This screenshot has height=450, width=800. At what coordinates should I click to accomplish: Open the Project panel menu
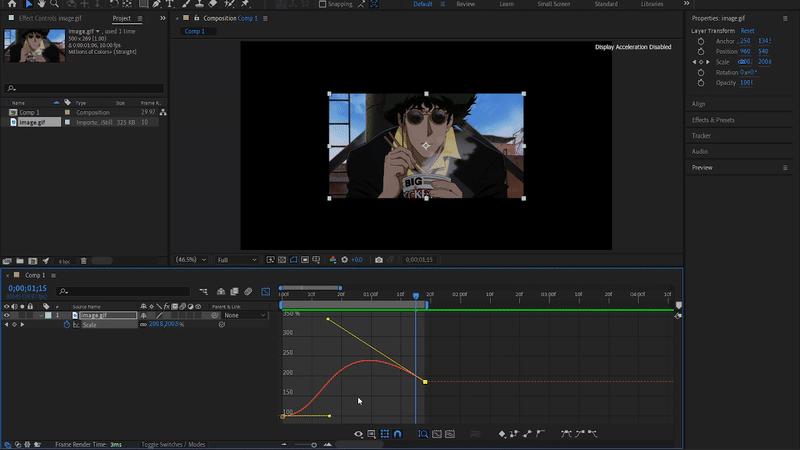click(140, 18)
